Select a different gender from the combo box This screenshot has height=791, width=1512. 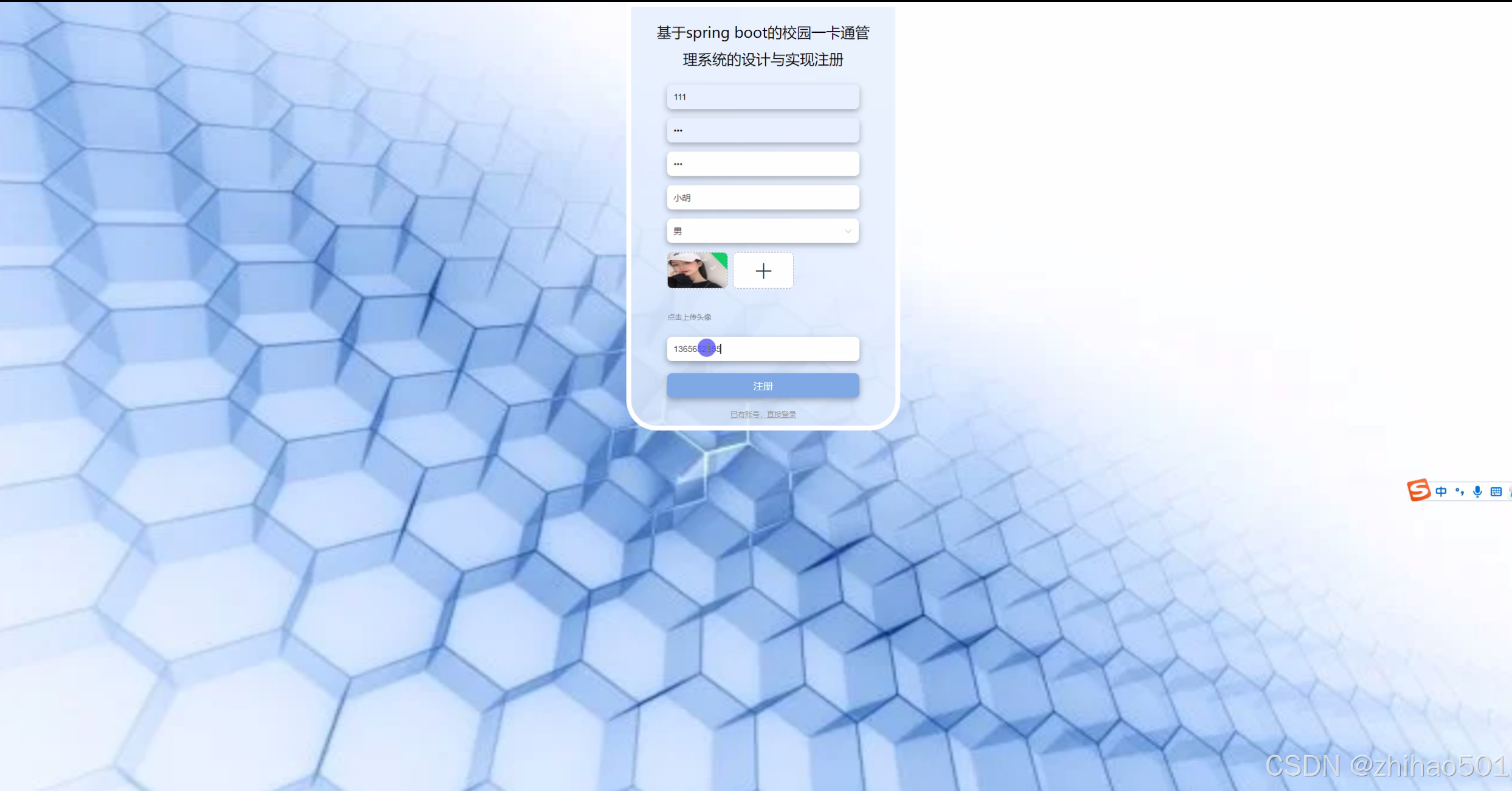tap(763, 231)
